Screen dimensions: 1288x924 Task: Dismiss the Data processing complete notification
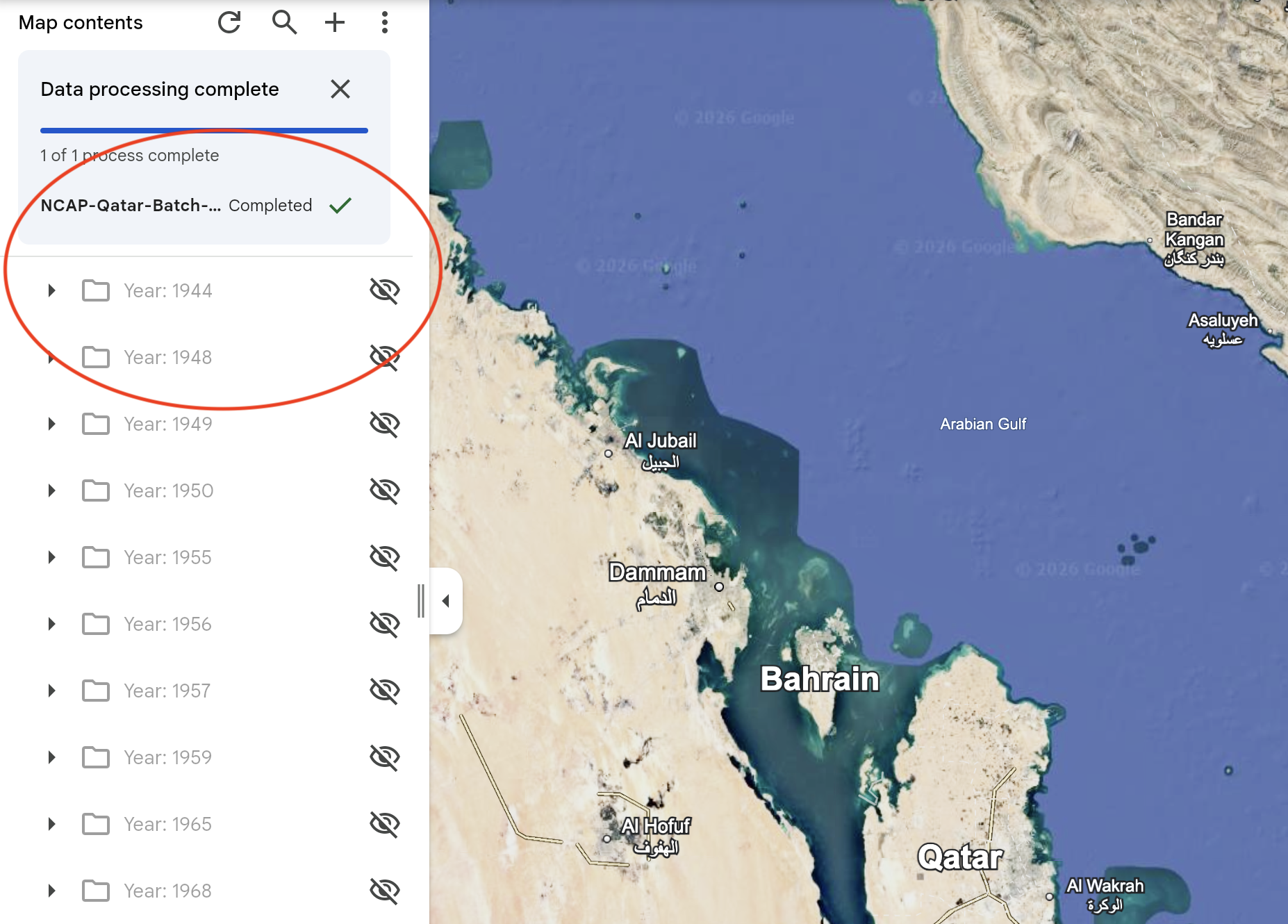click(x=340, y=89)
